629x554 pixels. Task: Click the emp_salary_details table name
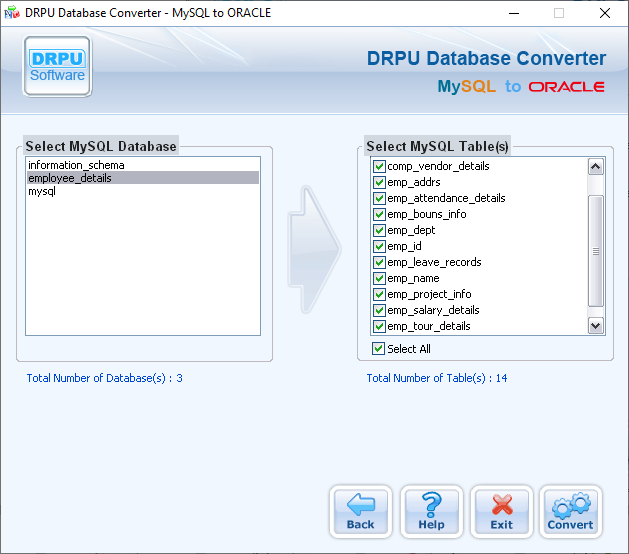point(433,310)
